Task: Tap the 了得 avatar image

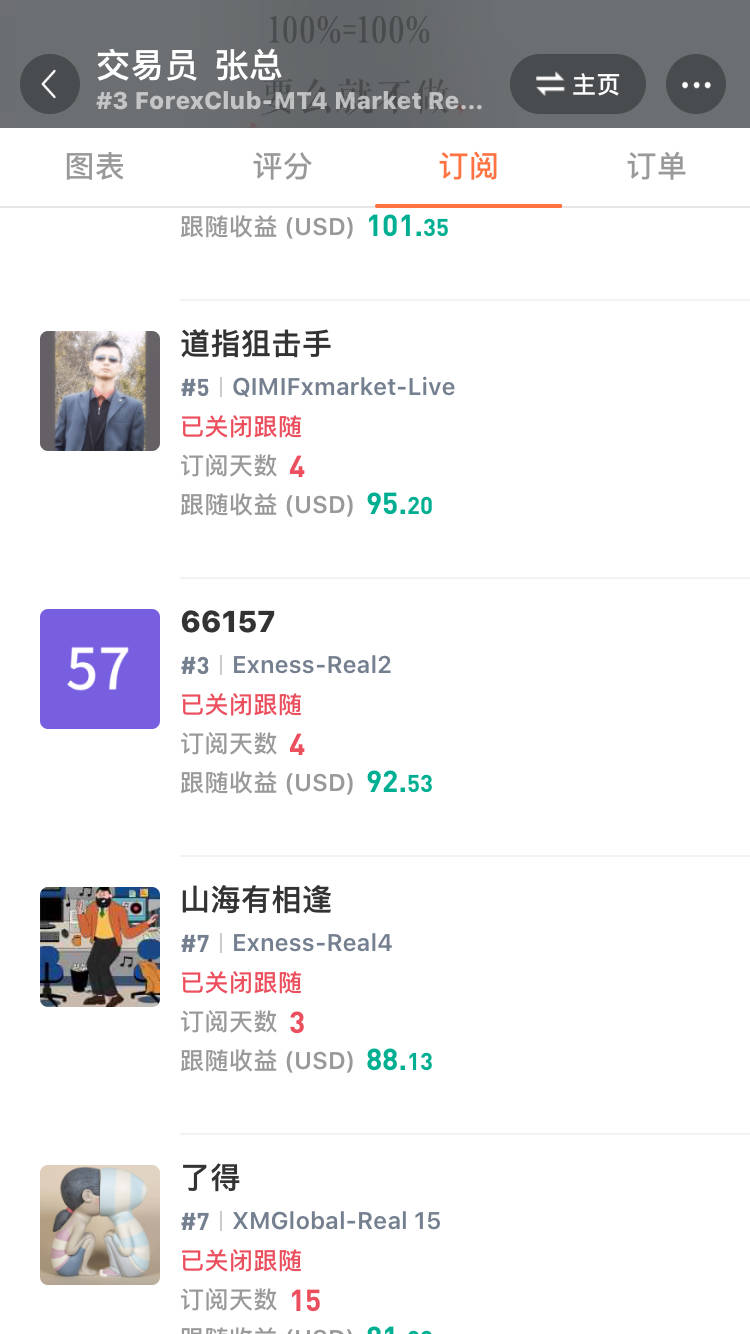Action: click(100, 1225)
